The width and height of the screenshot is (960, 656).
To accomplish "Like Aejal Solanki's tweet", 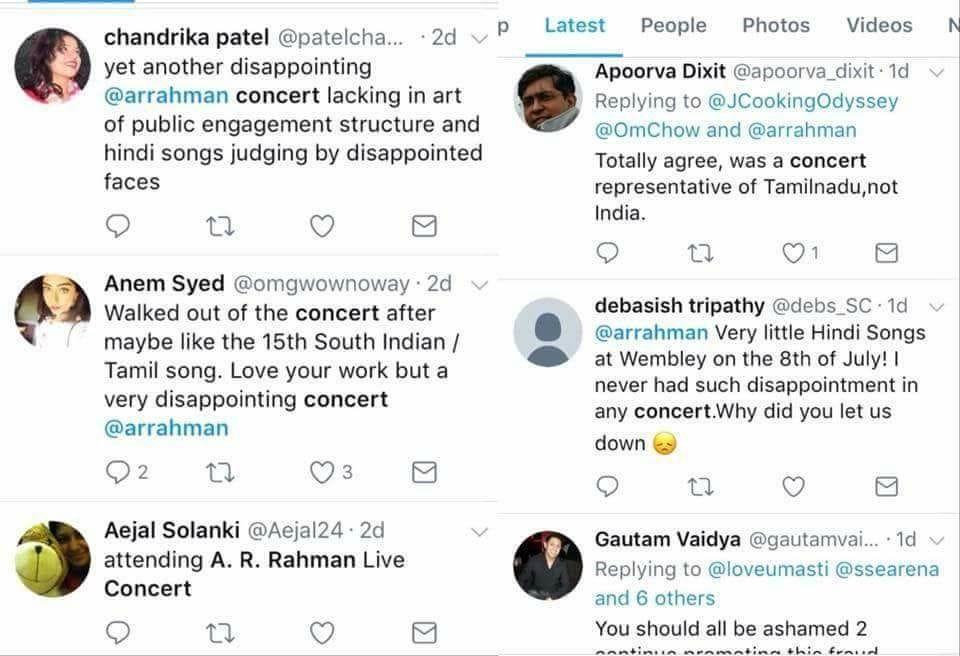I will [x=322, y=632].
